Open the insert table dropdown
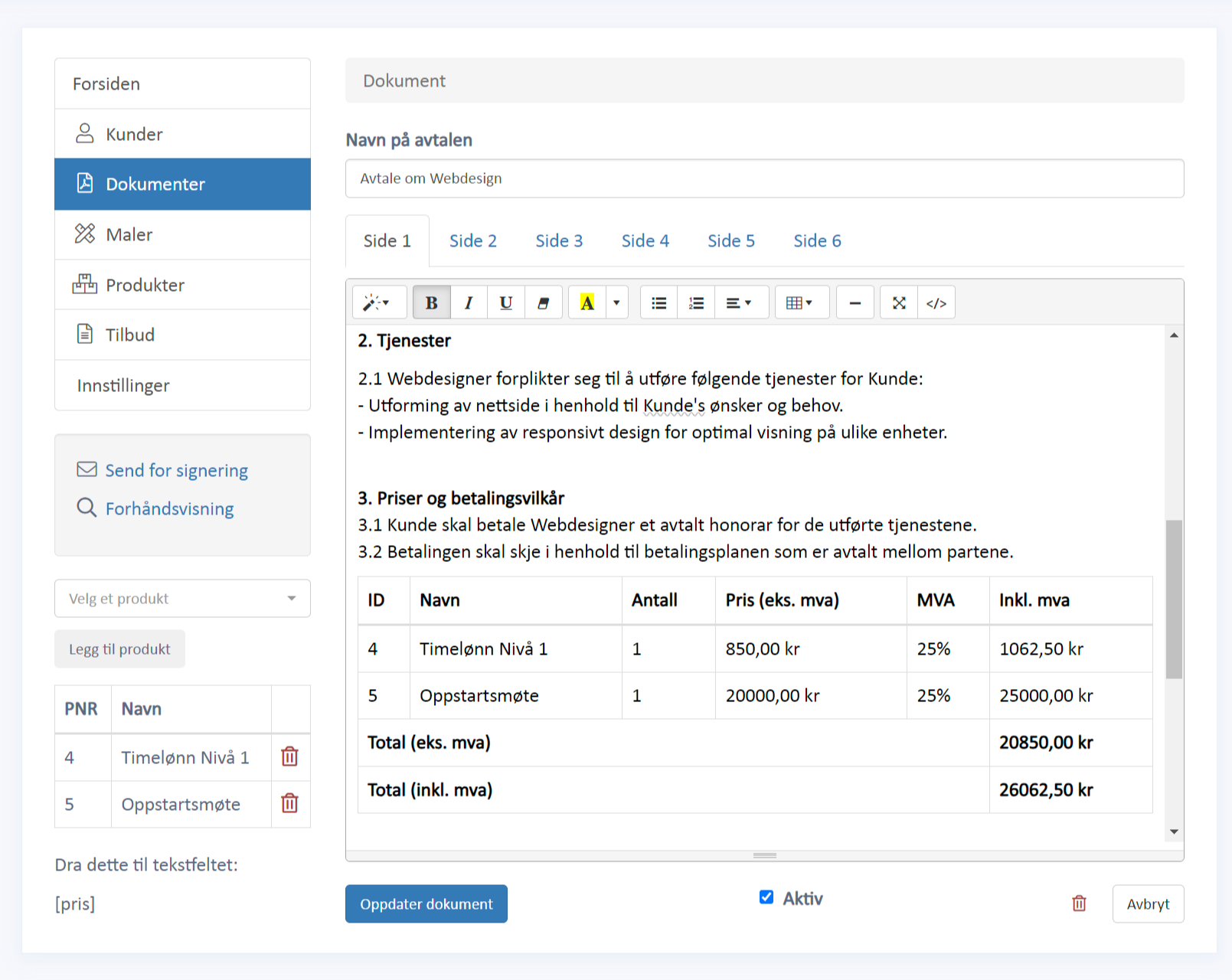This screenshot has height=980, width=1232. tap(801, 303)
